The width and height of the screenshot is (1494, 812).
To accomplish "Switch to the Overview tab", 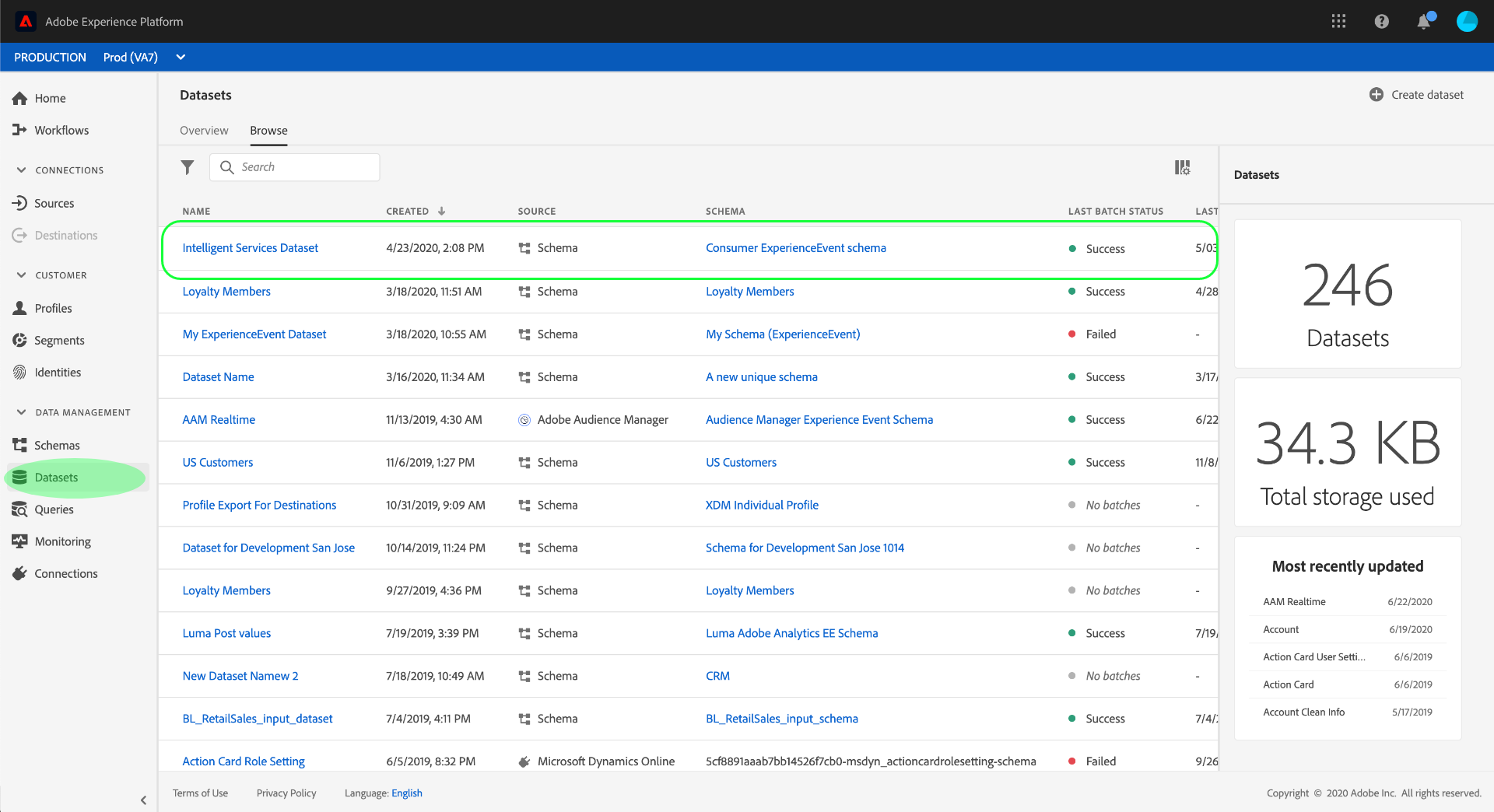I will click(x=204, y=131).
